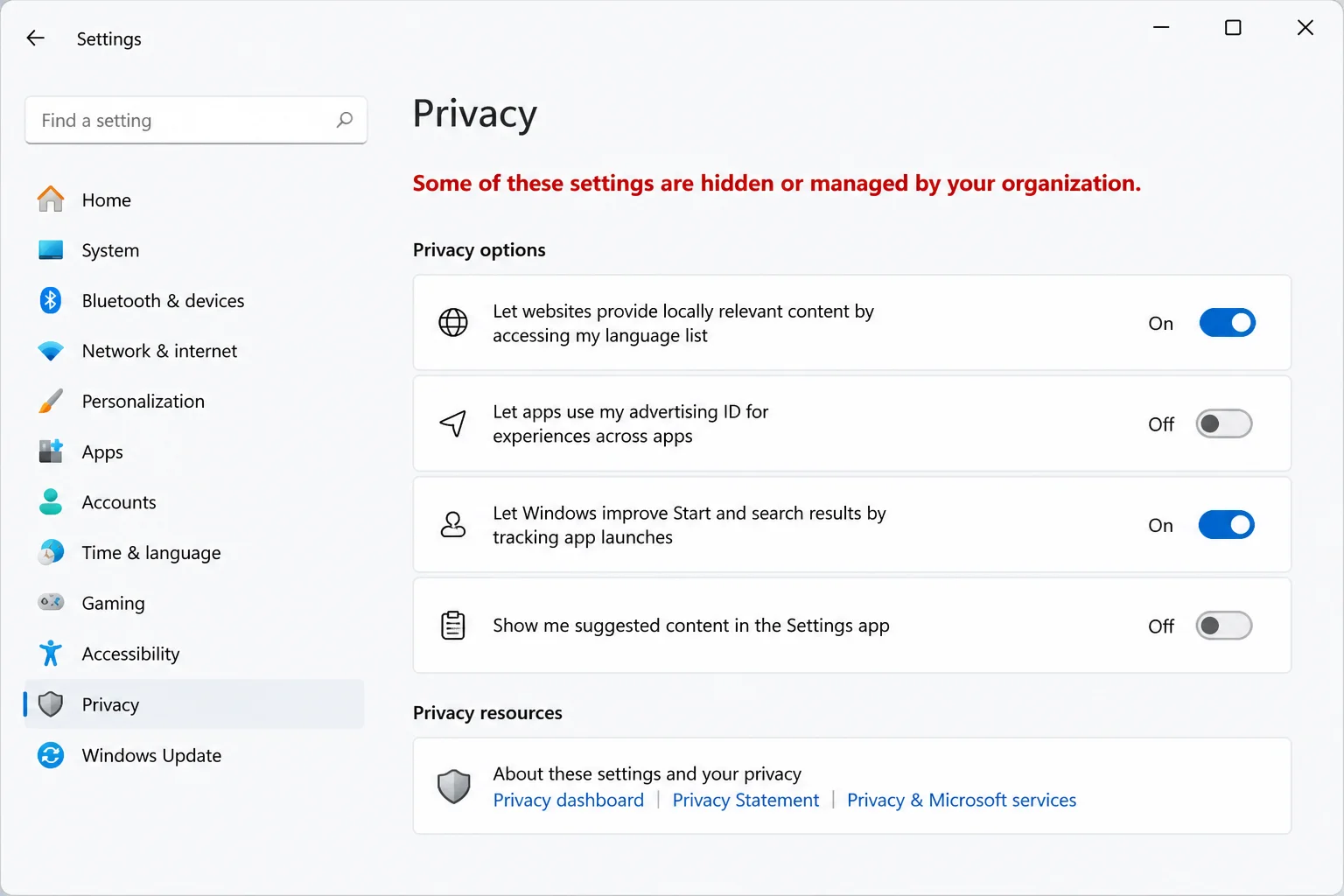
Task: Click the shield icon in Privacy resources
Action: click(453, 787)
